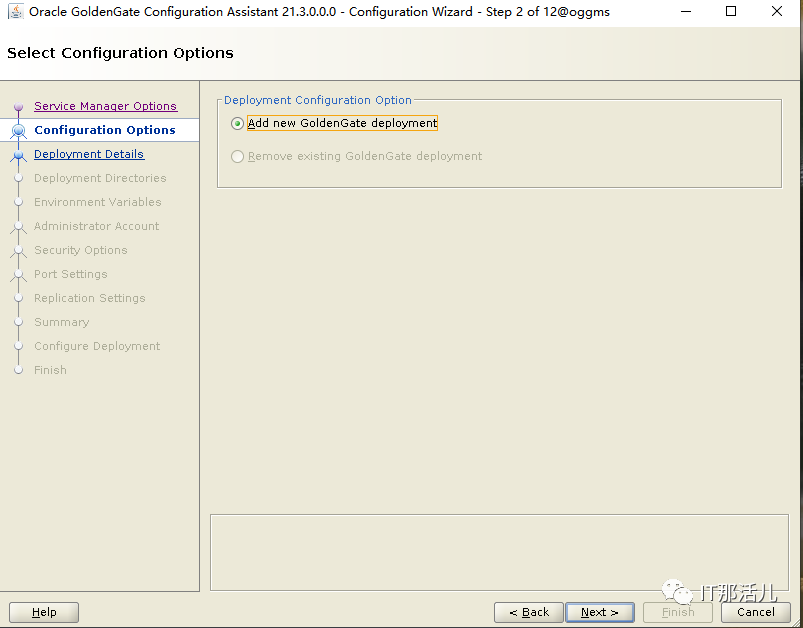This screenshot has height=628, width=803.
Task: Click Summary step label
Action: coord(61,322)
